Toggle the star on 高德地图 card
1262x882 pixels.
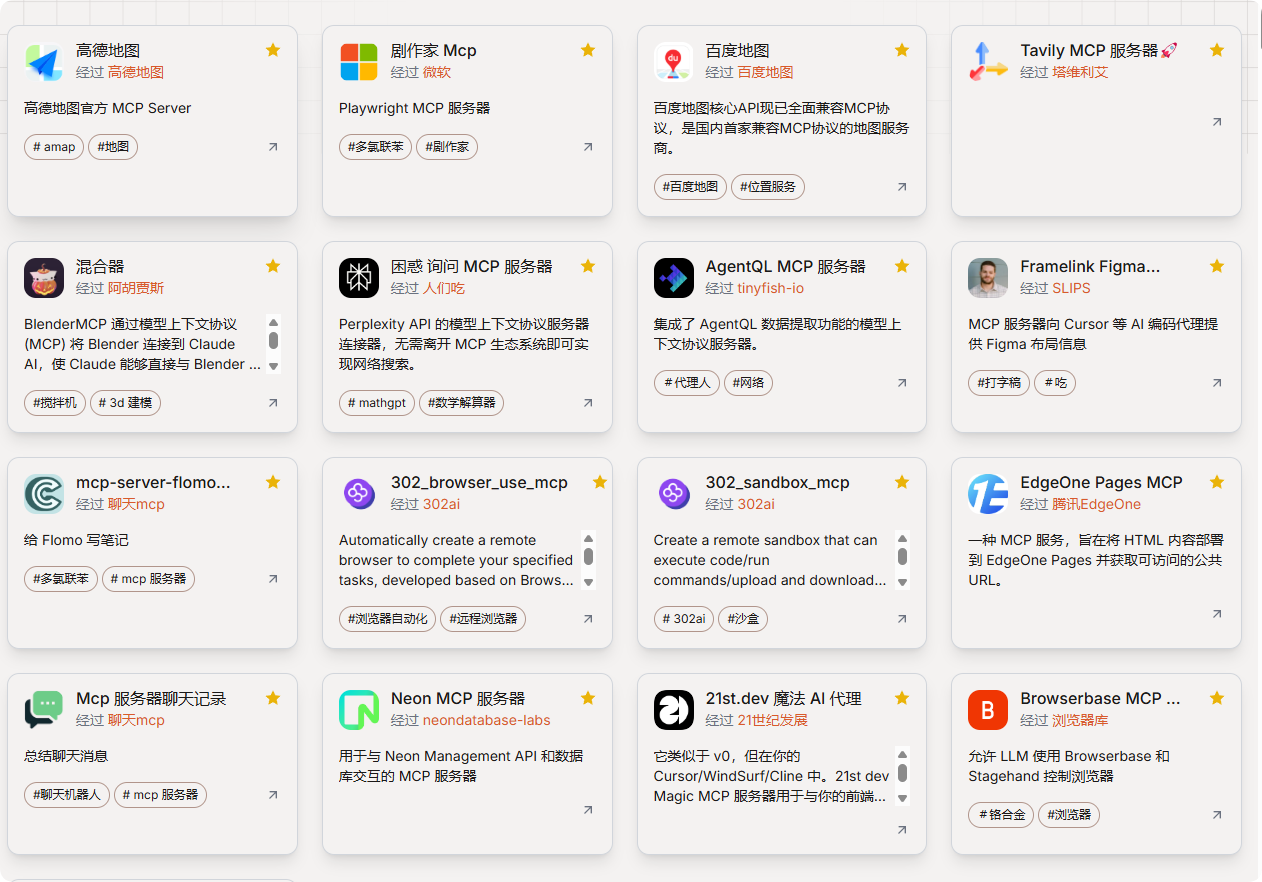pos(273,50)
